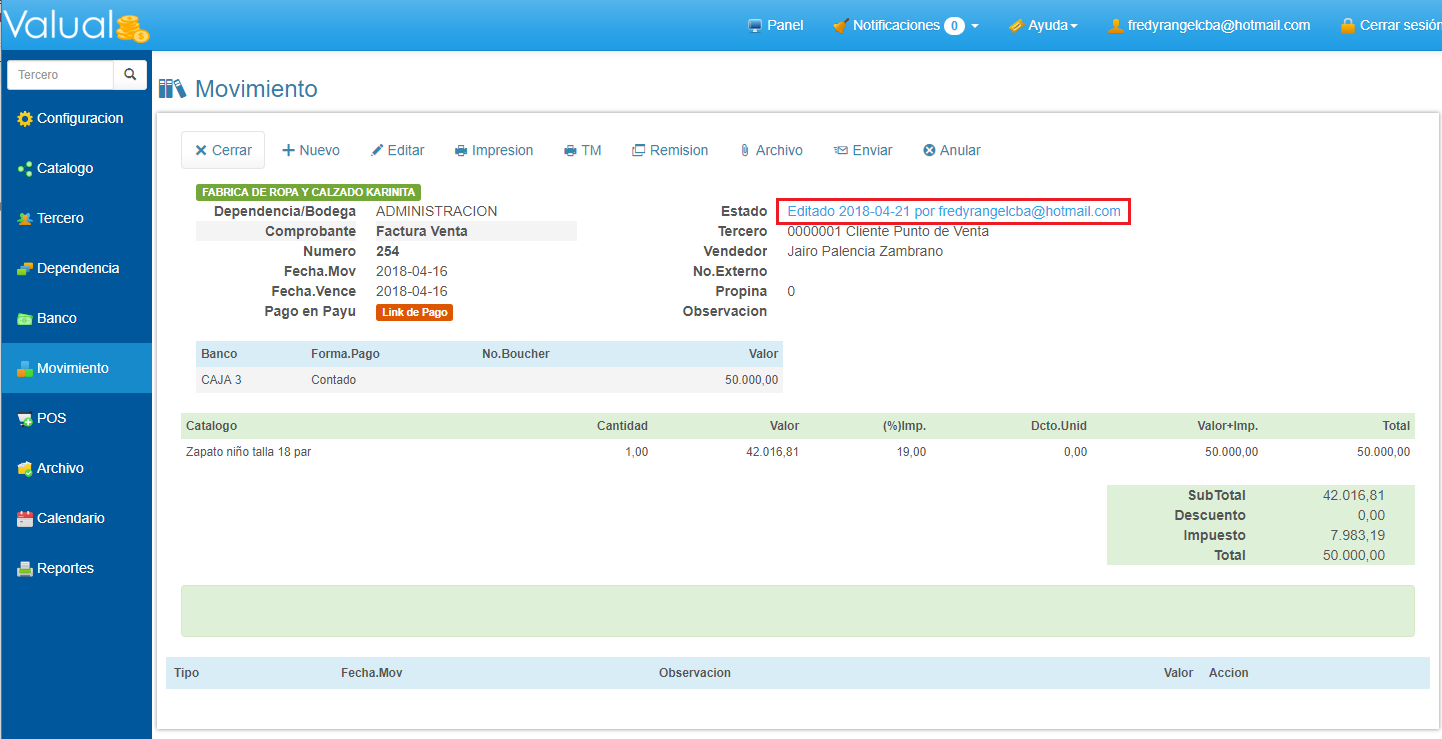The width and height of the screenshot is (1442, 739).
Task: Expand the Notificaciones dropdown
Action: pyautogui.click(x=905, y=25)
